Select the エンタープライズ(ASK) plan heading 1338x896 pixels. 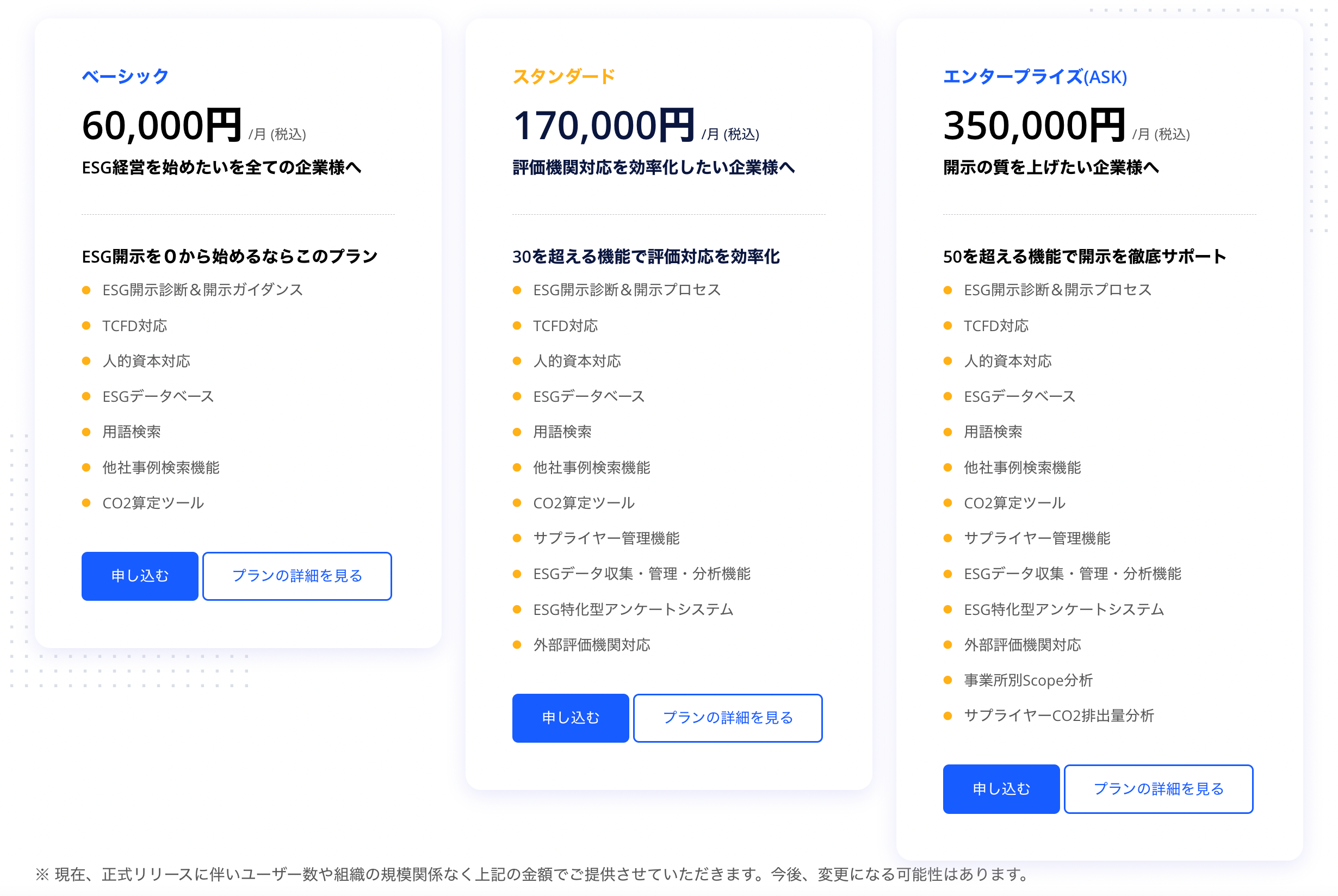pyautogui.click(x=1035, y=77)
